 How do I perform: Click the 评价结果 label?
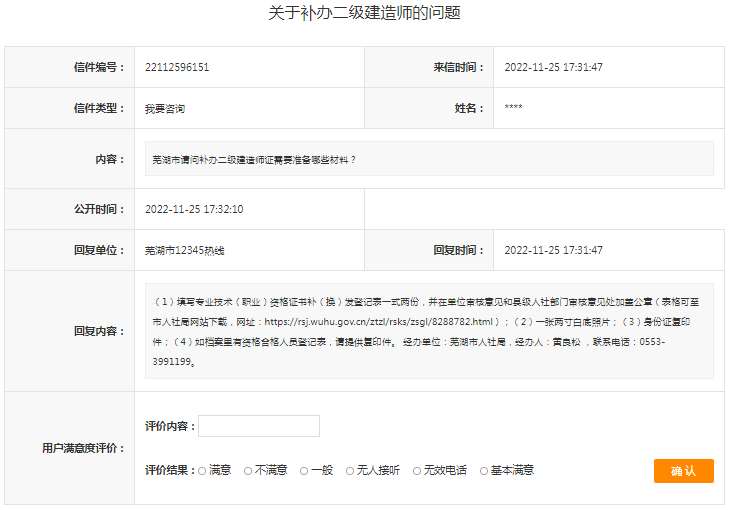(x=170, y=470)
